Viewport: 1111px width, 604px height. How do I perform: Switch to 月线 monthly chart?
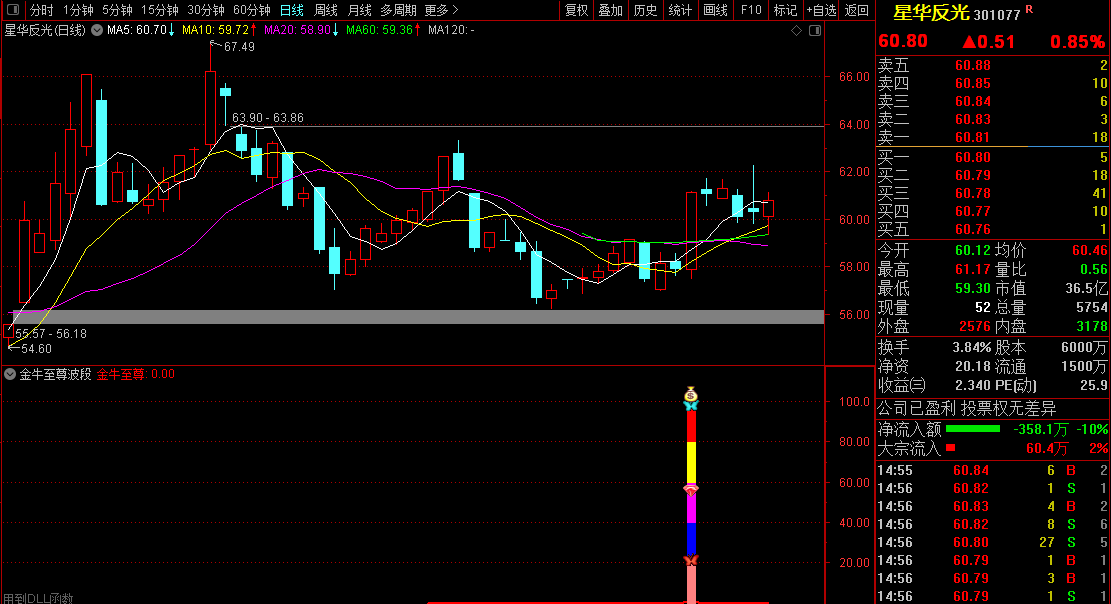coord(359,10)
